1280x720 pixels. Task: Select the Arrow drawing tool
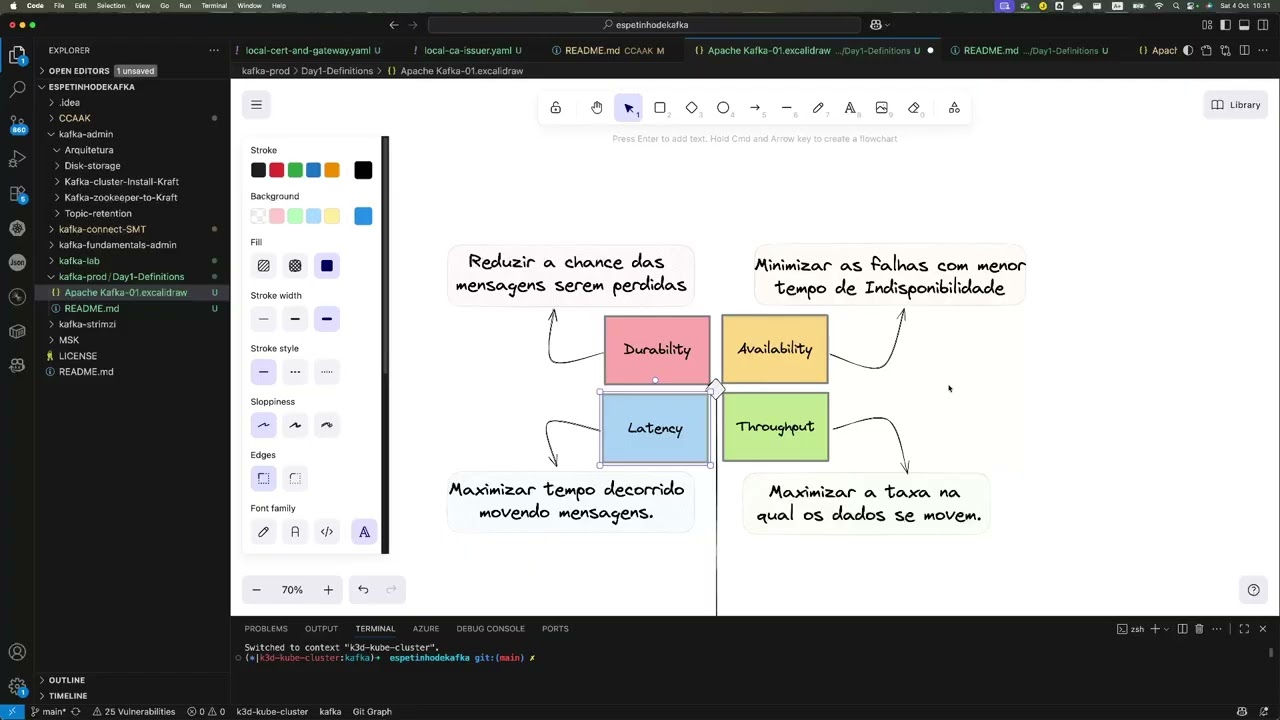[x=755, y=108]
